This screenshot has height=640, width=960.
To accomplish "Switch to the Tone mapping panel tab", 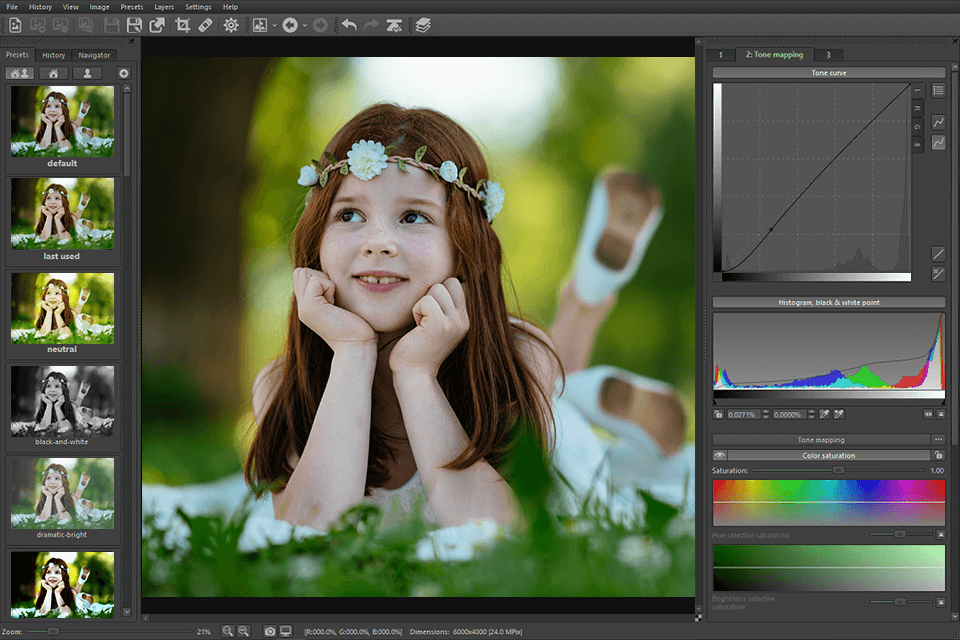I will pos(775,55).
